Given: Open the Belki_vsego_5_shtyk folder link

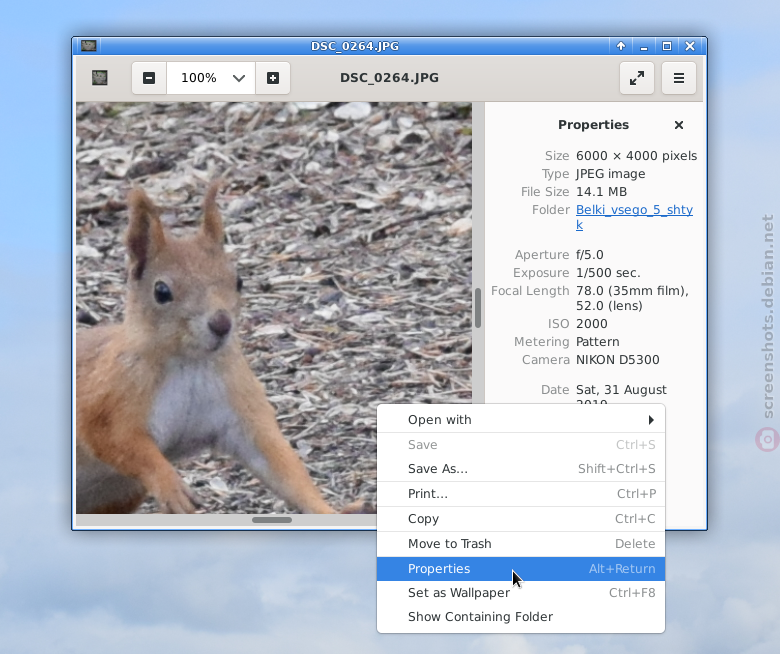Looking at the screenshot, I should (x=634, y=217).
